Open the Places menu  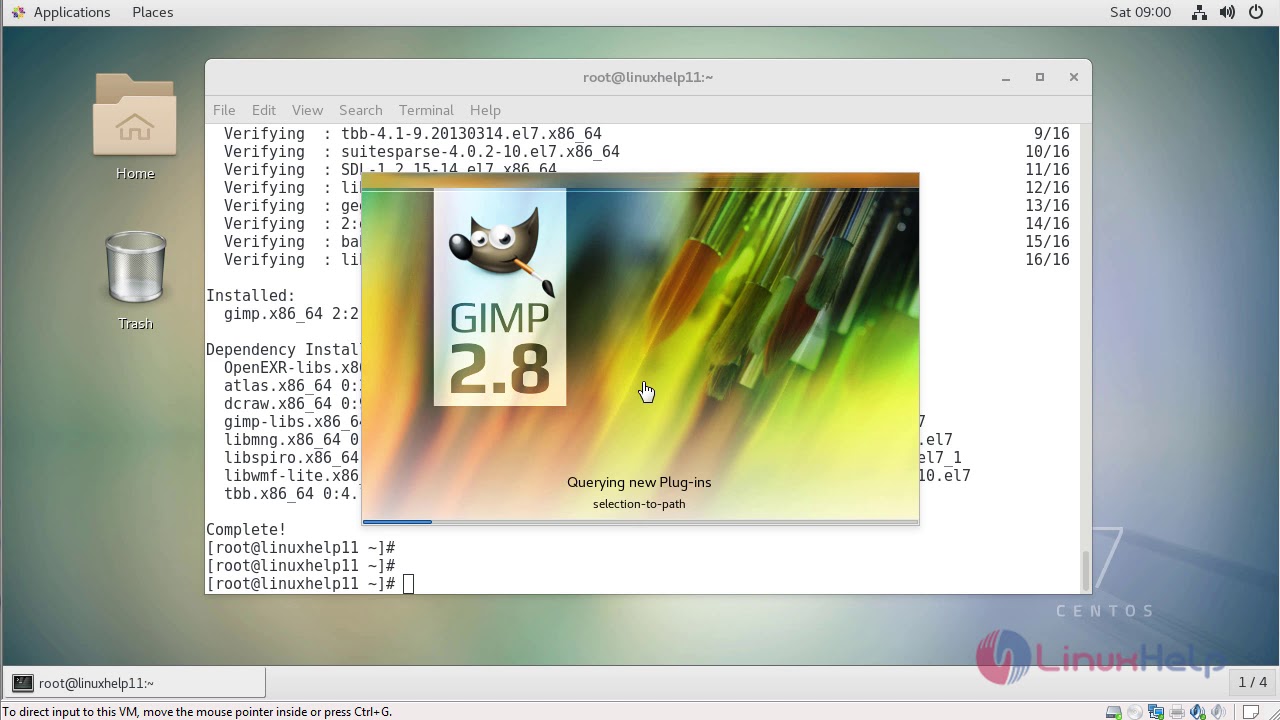(x=152, y=12)
